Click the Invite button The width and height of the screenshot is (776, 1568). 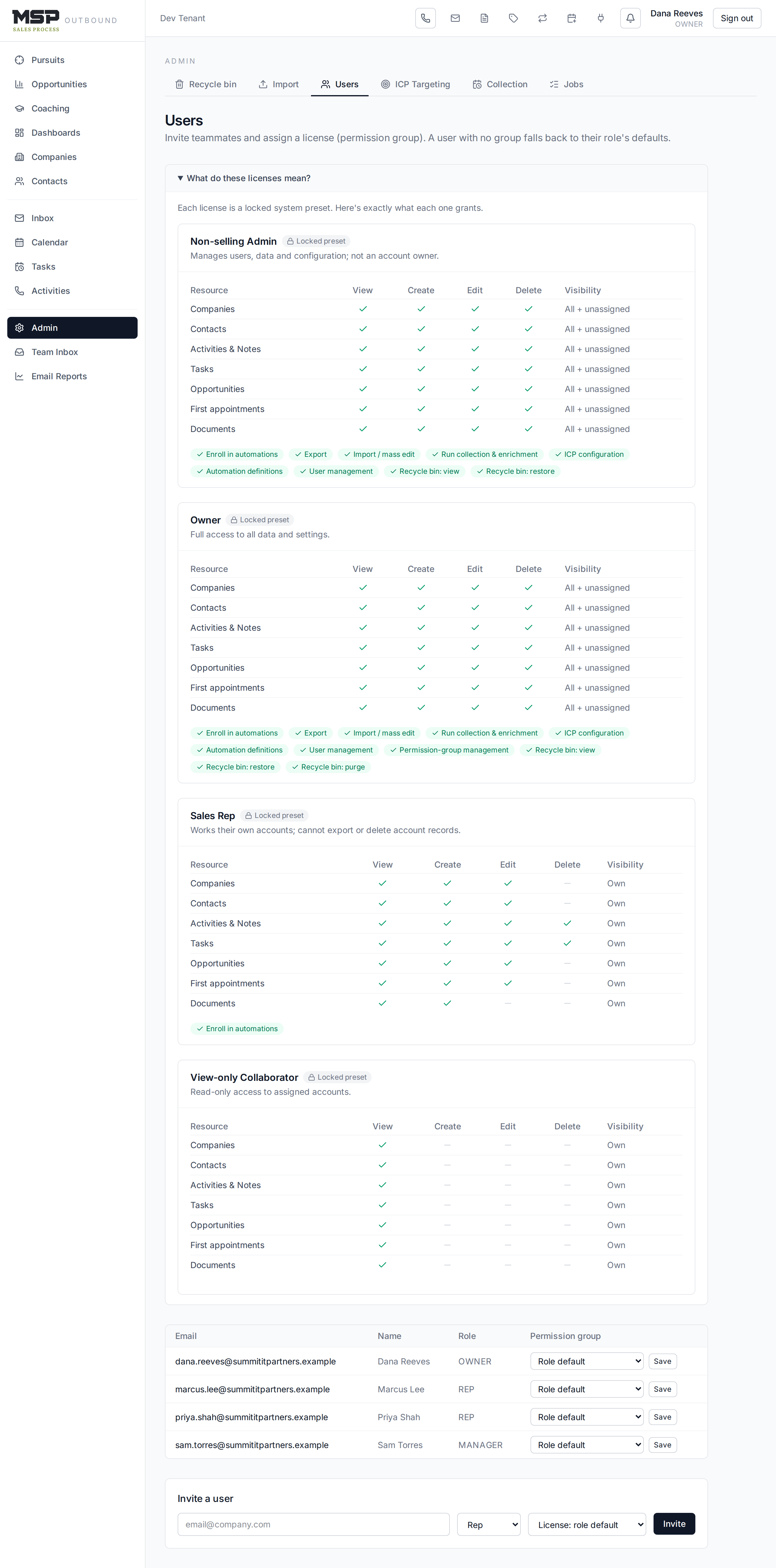click(674, 1523)
